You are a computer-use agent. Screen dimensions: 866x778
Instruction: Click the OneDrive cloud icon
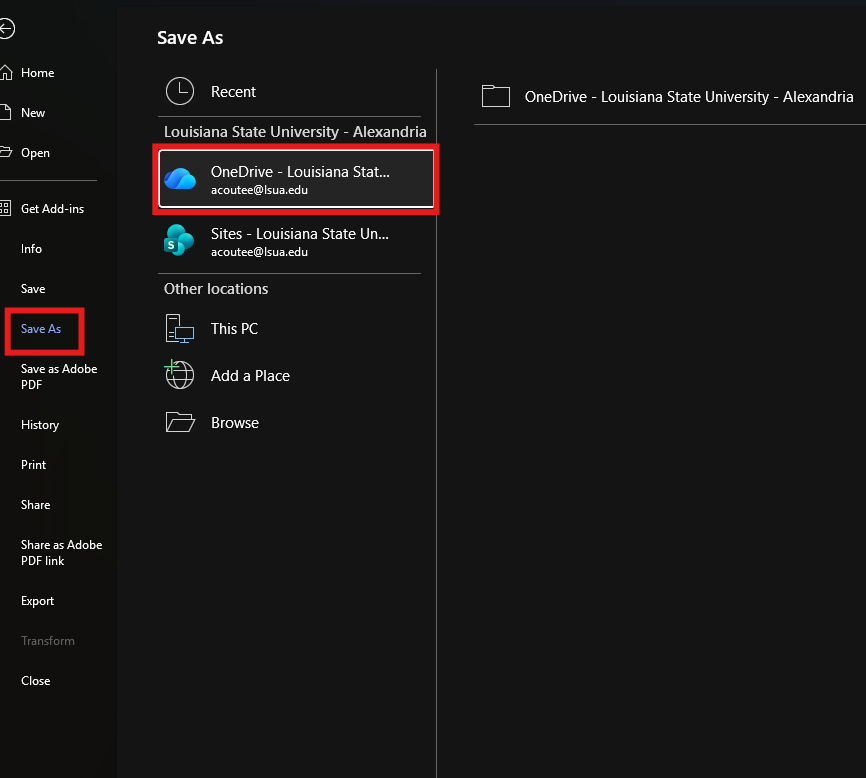click(x=180, y=179)
